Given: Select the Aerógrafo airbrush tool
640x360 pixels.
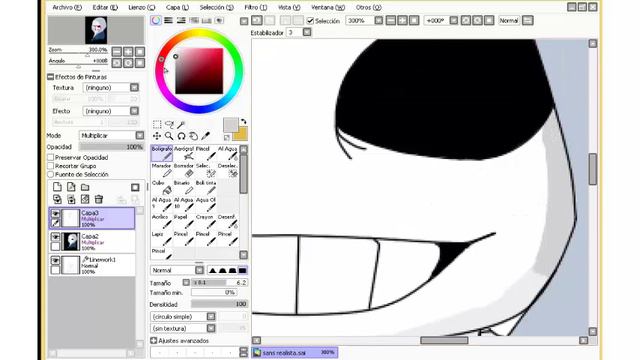Looking at the screenshot, I should click(x=184, y=153).
